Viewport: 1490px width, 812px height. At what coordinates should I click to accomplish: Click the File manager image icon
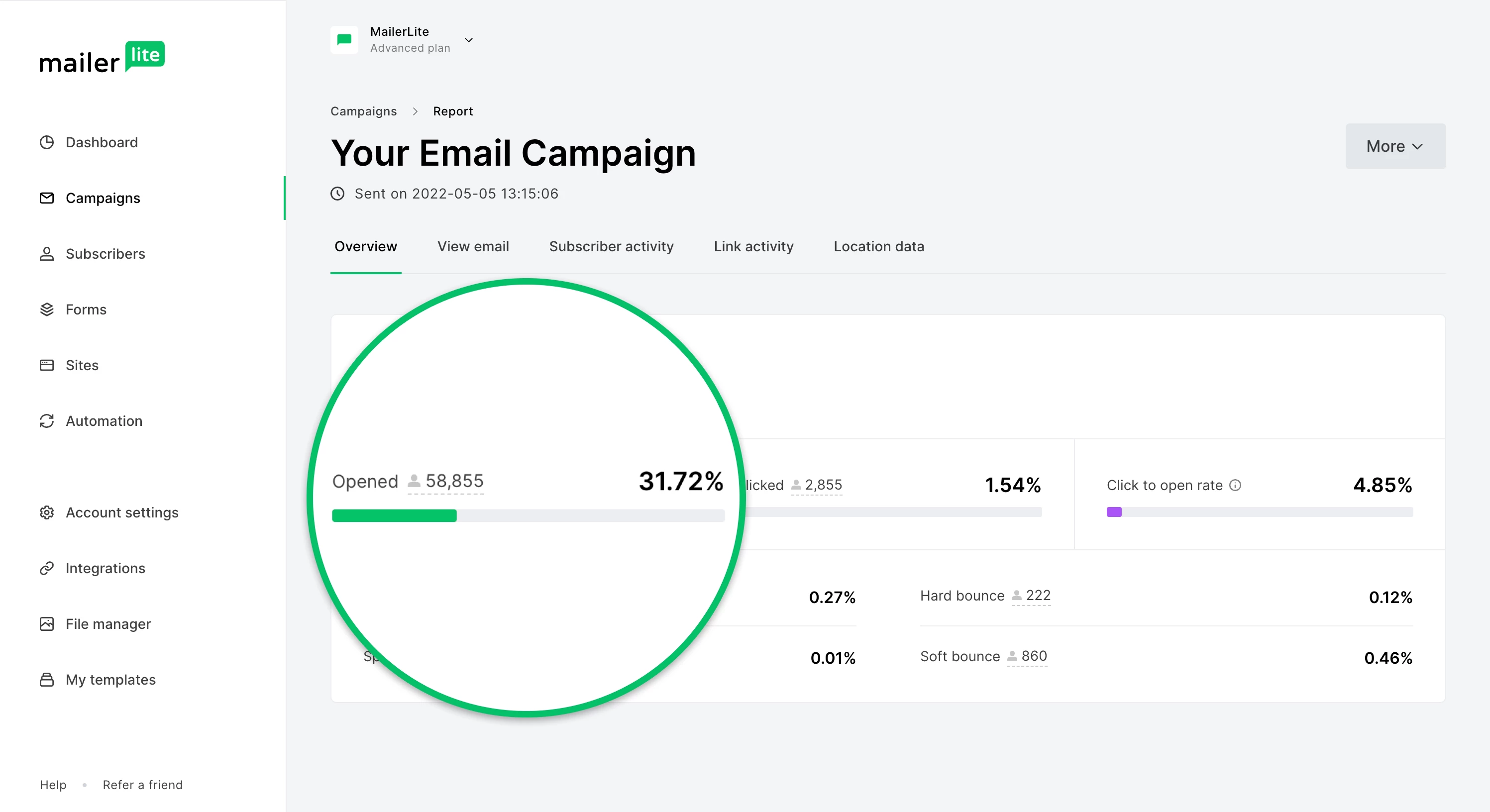[47, 623]
